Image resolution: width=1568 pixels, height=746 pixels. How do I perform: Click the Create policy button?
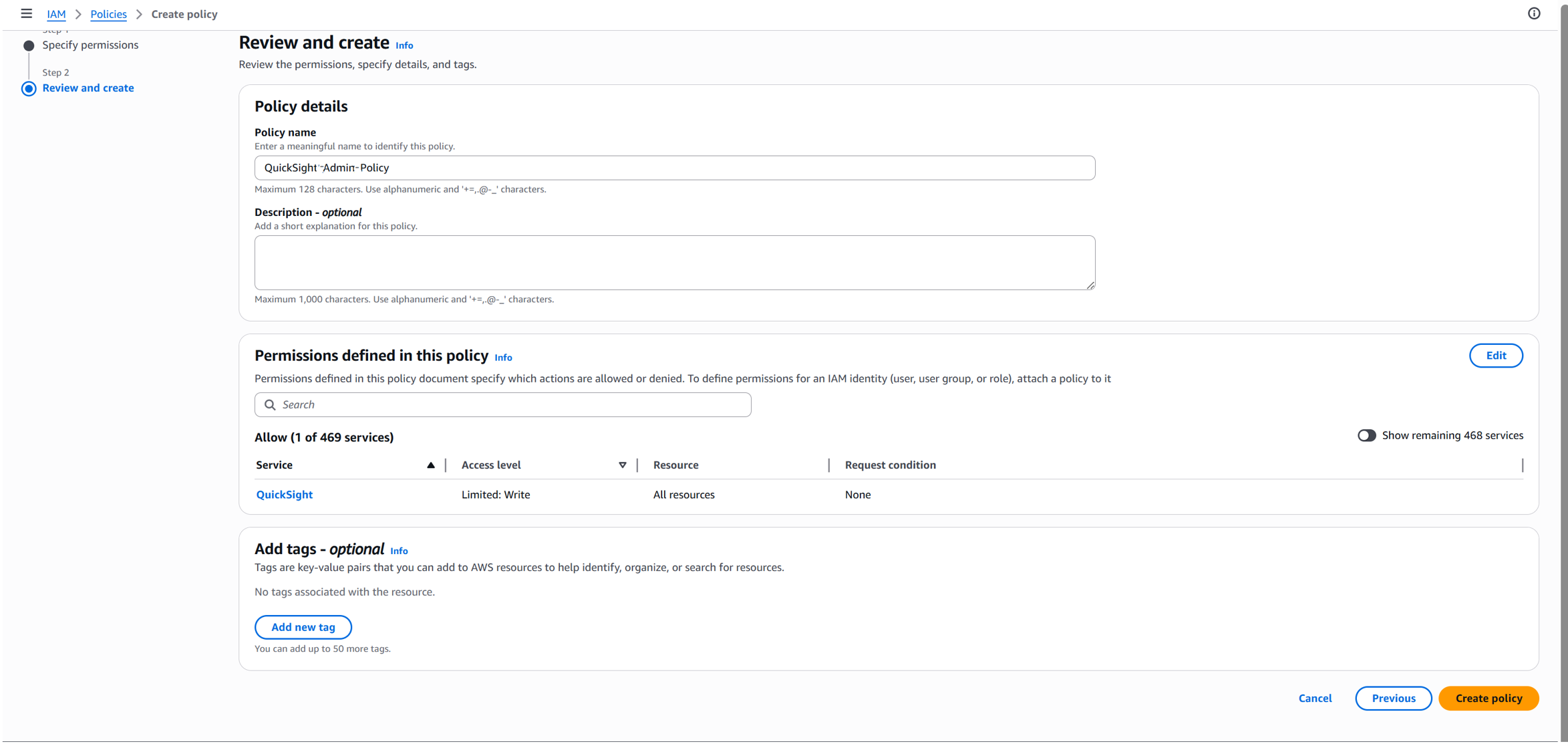pos(1488,698)
